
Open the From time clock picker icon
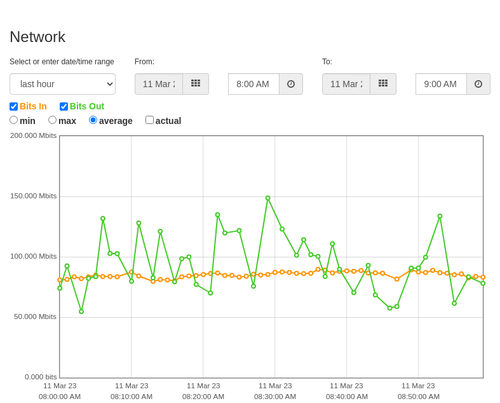291,84
